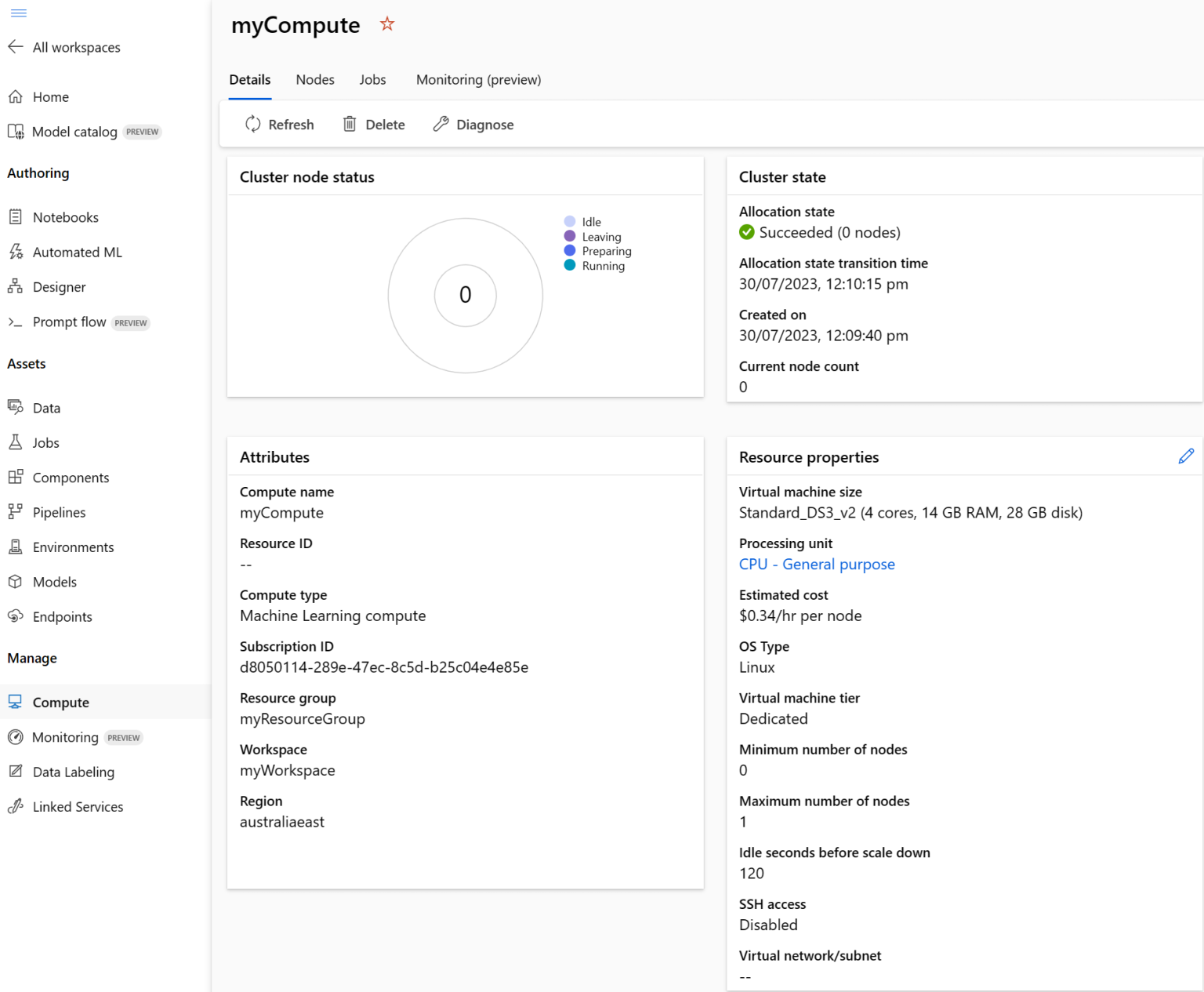Open the CPU - General purpose link
The height and width of the screenshot is (992, 1204).
(817, 564)
